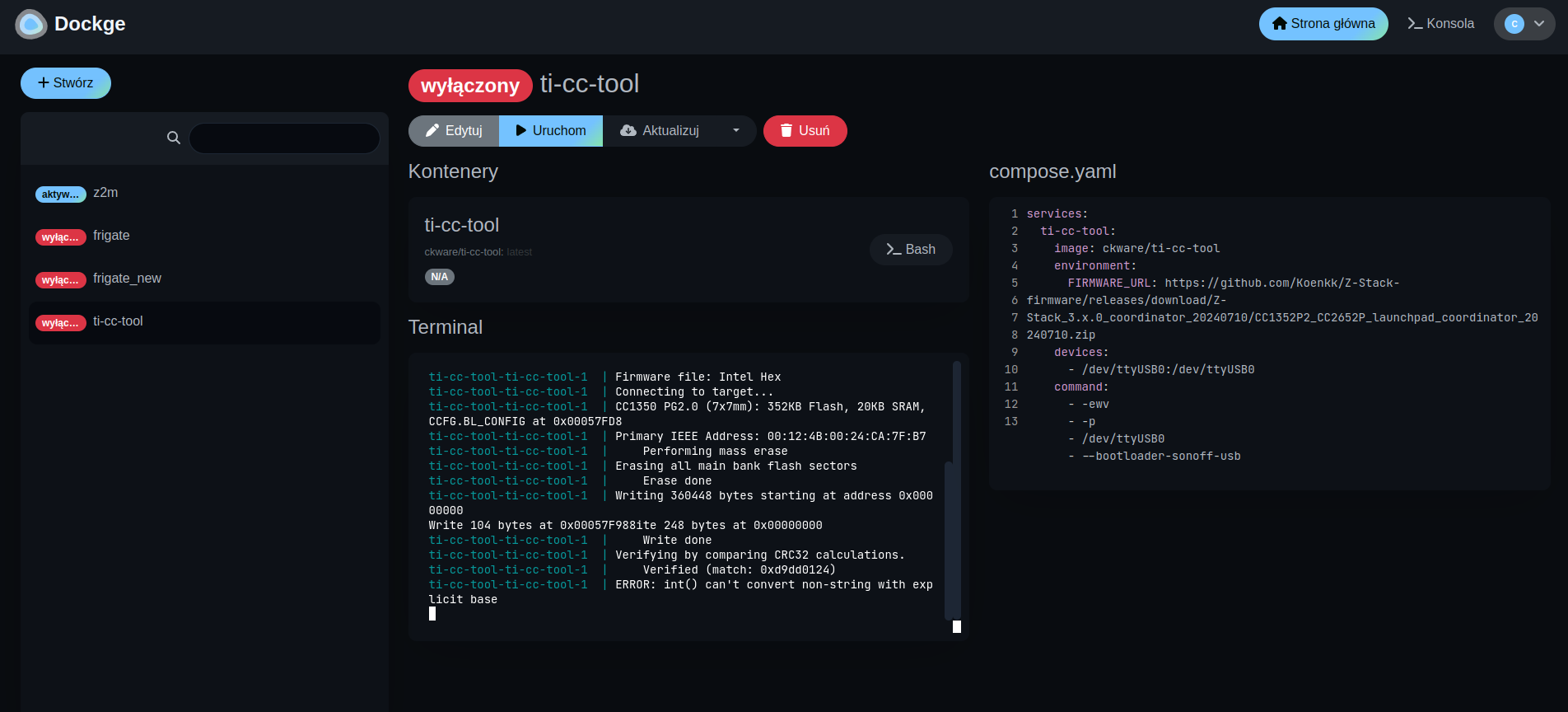The width and height of the screenshot is (1568, 712).
Task: Click the aktyw status badge of z2m
Action: click(61, 194)
